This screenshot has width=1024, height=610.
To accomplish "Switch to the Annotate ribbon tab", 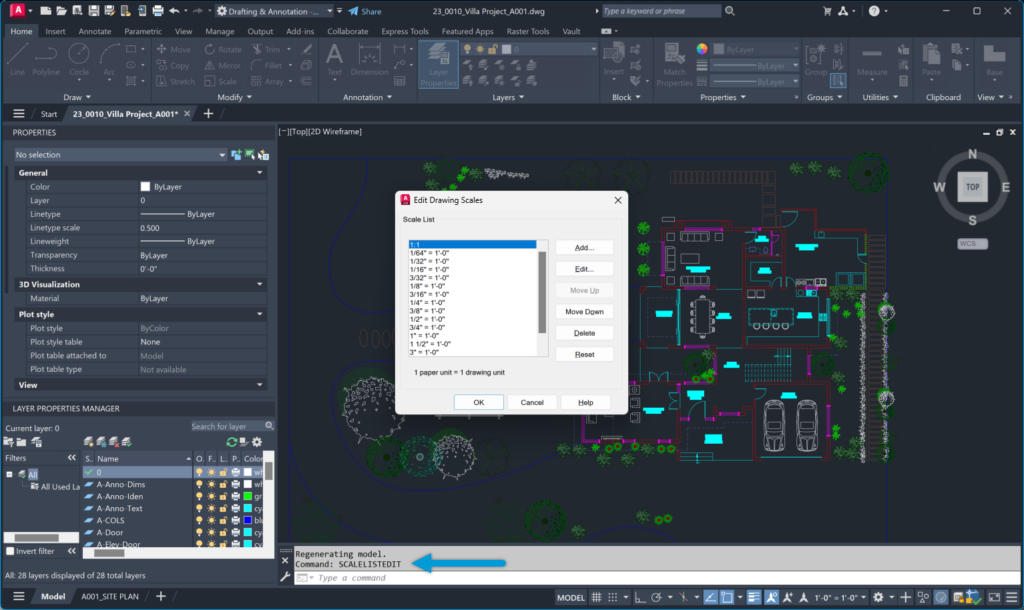I will (x=95, y=31).
